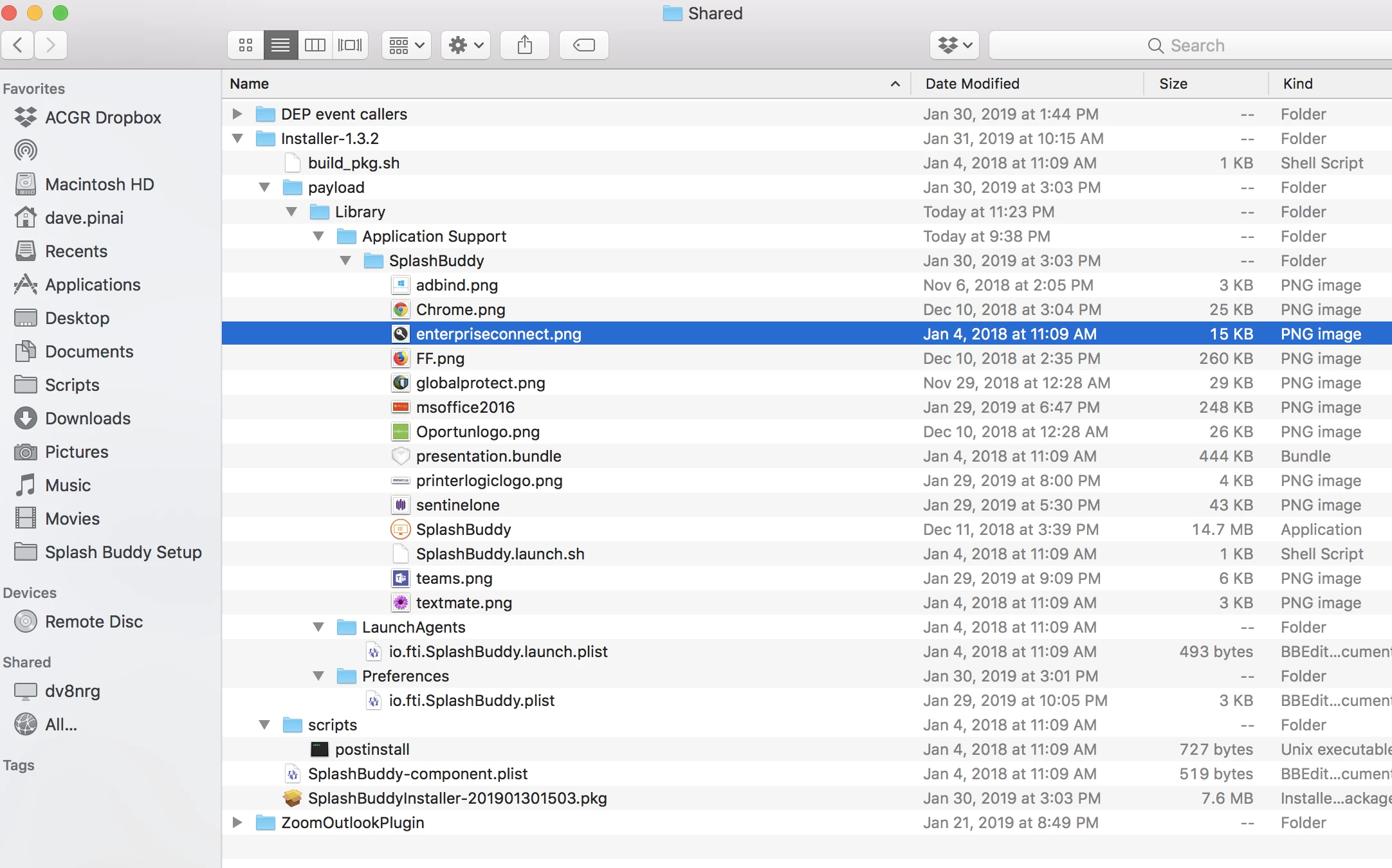Open Applications in the sidebar
The width and height of the screenshot is (1392, 868).
tap(93, 285)
